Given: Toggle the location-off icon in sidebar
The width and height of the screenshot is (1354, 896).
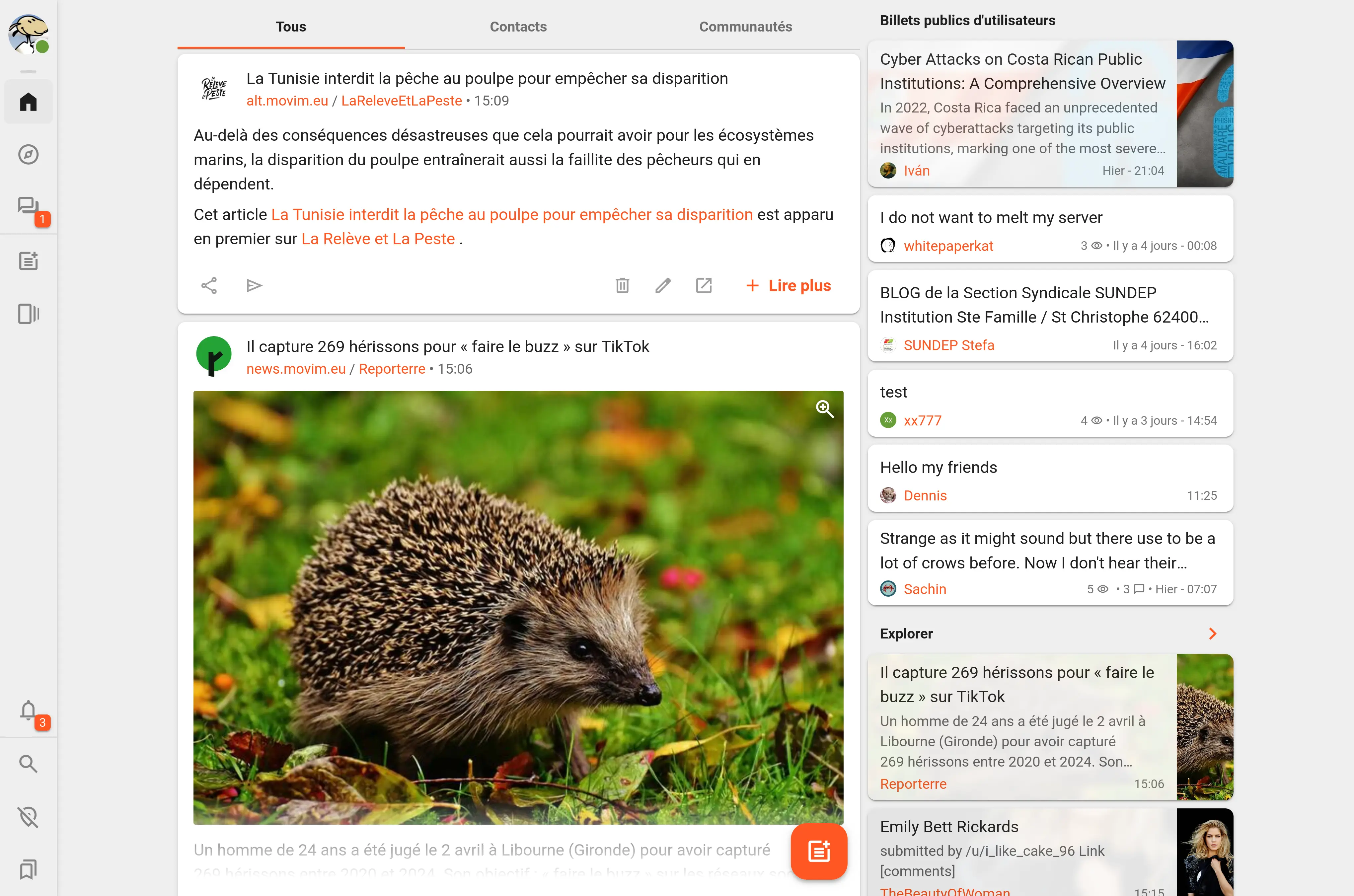Looking at the screenshot, I should pyautogui.click(x=28, y=817).
